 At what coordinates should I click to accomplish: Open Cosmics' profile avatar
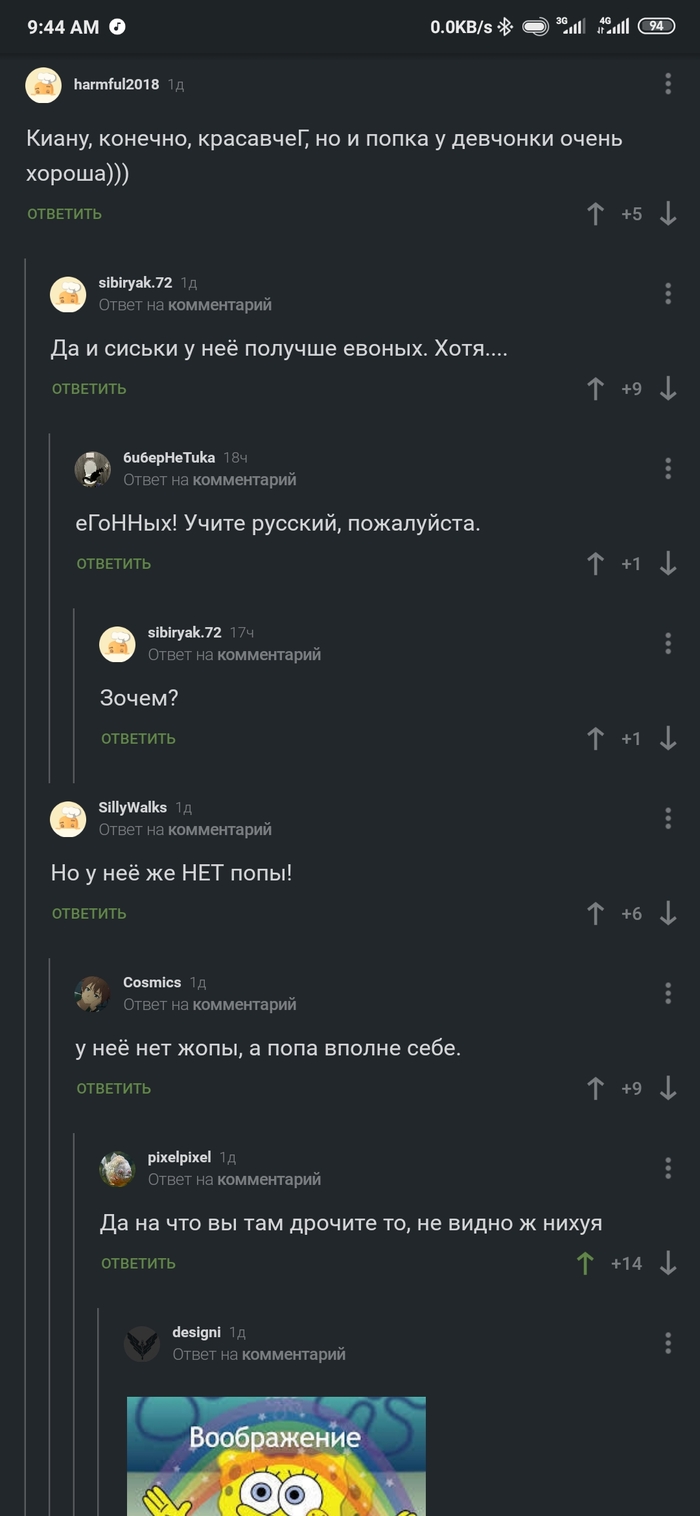[92, 994]
